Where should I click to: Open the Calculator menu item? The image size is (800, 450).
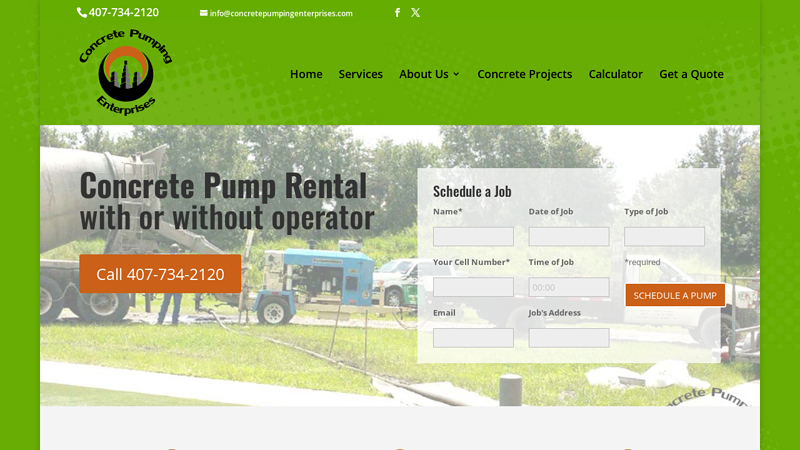[615, 74]
